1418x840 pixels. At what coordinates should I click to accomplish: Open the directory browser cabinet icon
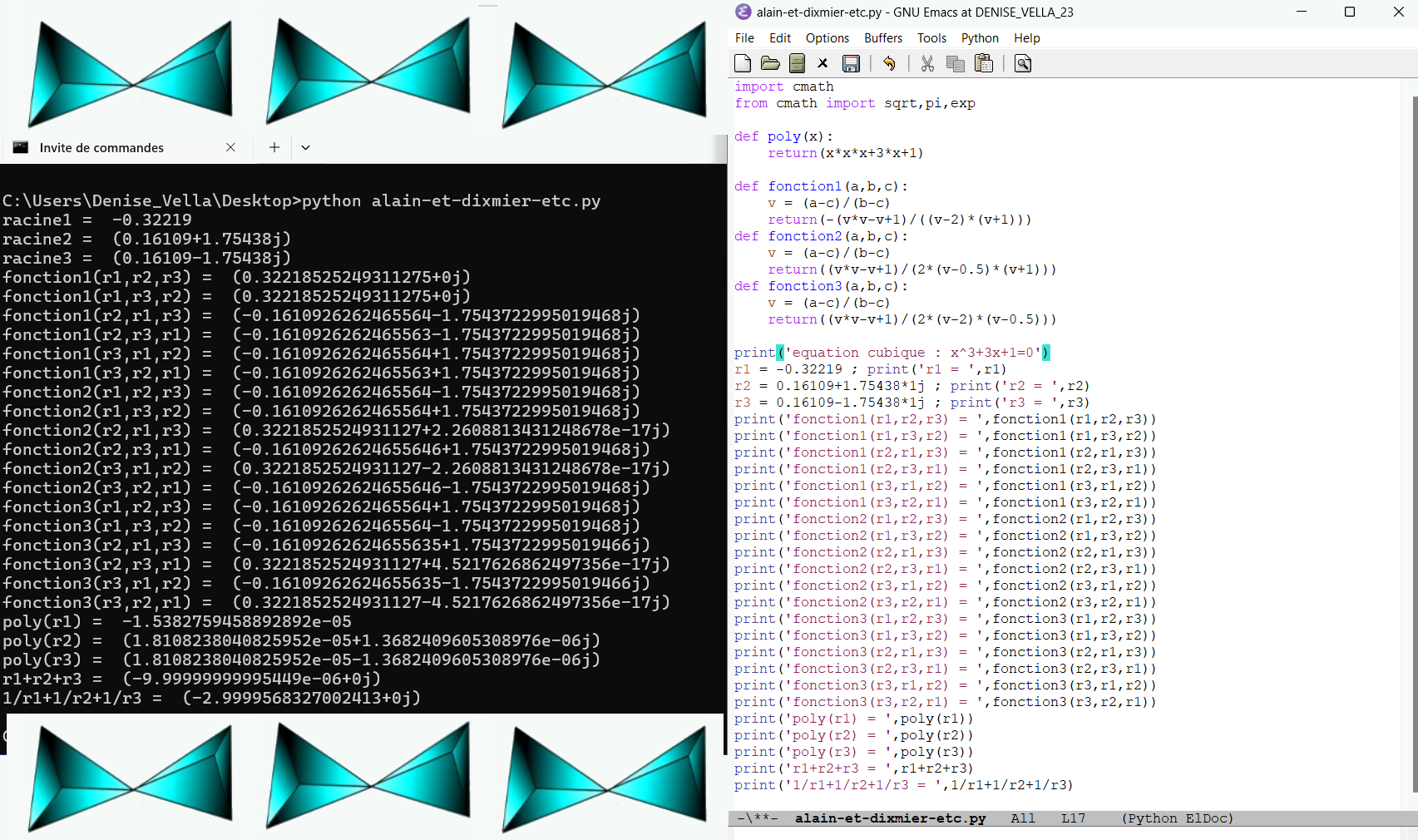[x=797, y=63]
